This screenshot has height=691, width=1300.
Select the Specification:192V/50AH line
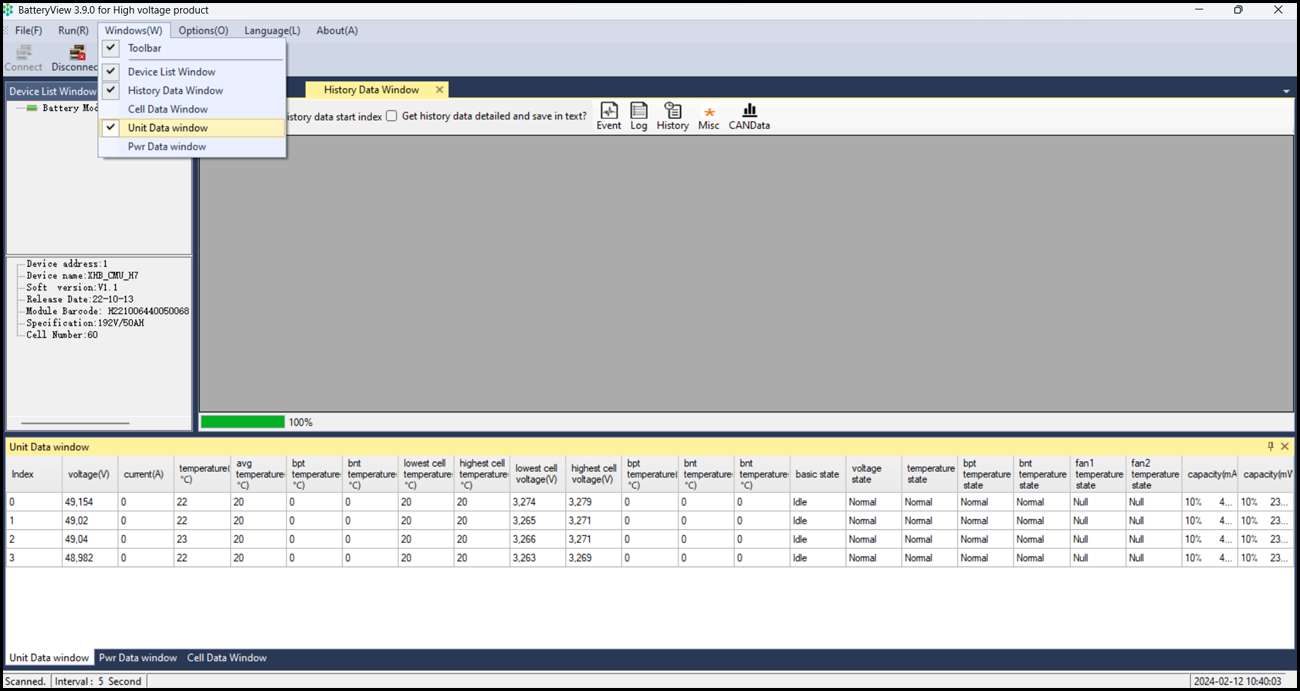coord(87,323)
